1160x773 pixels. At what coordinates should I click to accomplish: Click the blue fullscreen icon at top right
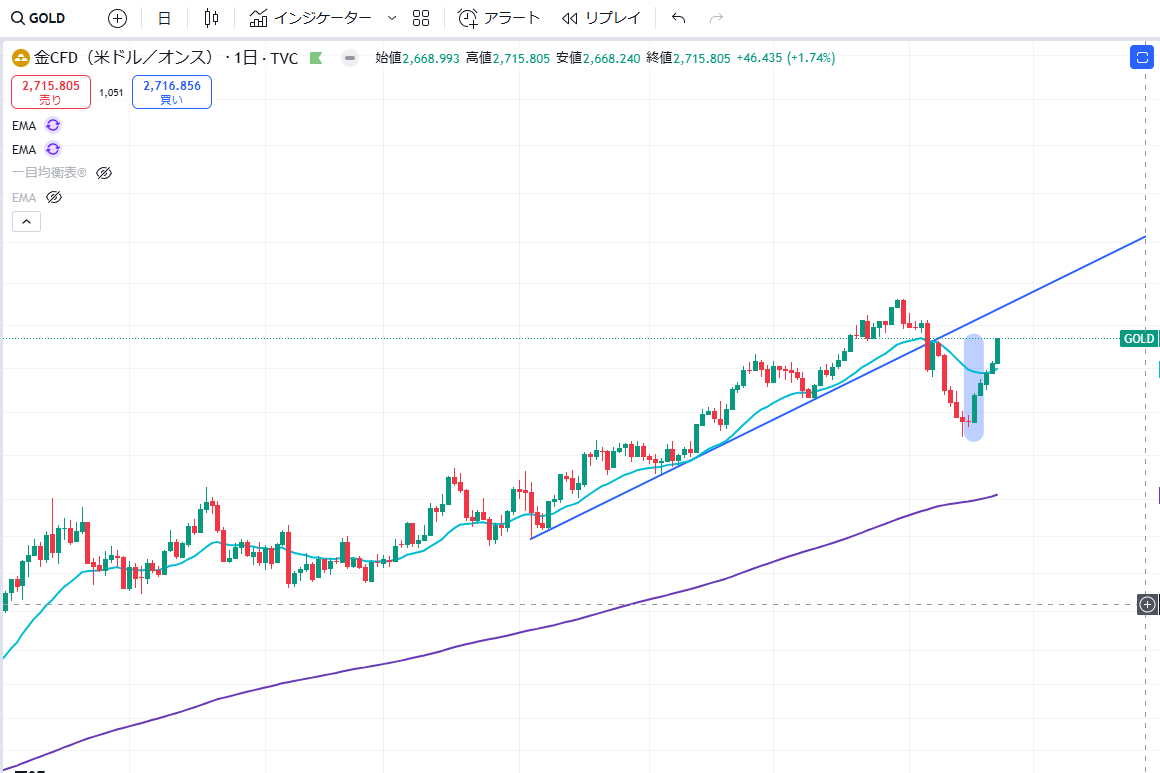coord(1142,57)
